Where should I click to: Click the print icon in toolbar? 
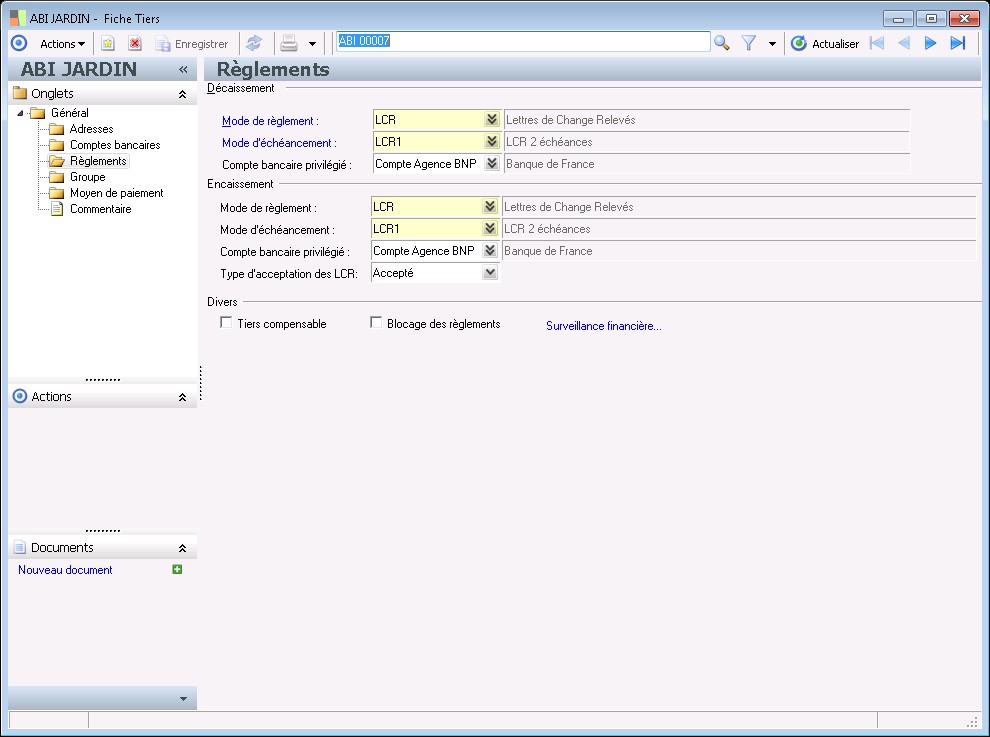(x=289, y=43)
